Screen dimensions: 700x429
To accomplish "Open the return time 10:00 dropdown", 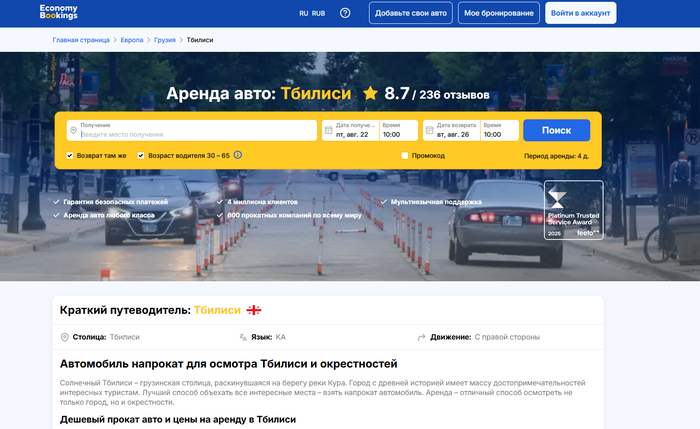I will pyautogui.click(x=500, y=130).
